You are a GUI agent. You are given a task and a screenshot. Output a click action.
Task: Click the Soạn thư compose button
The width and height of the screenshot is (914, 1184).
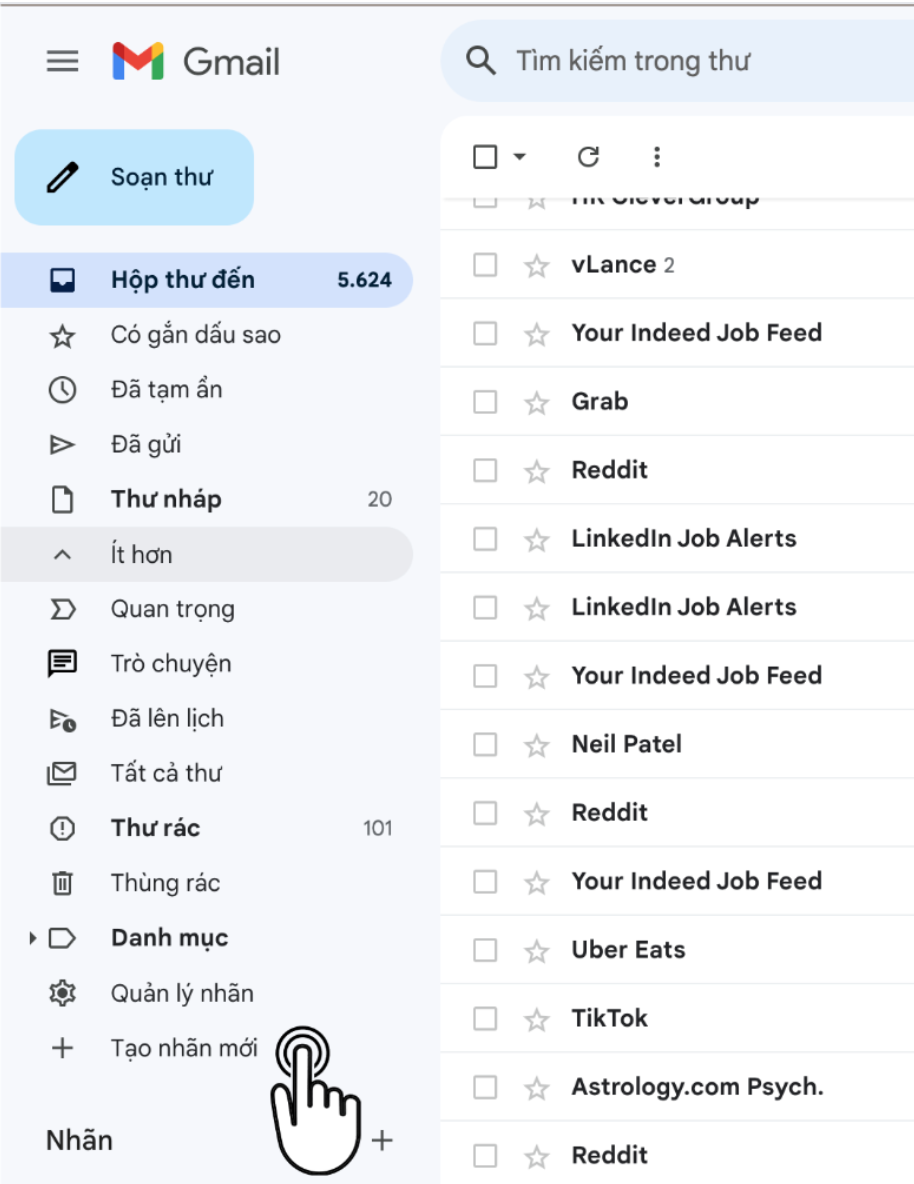[134, 177]
